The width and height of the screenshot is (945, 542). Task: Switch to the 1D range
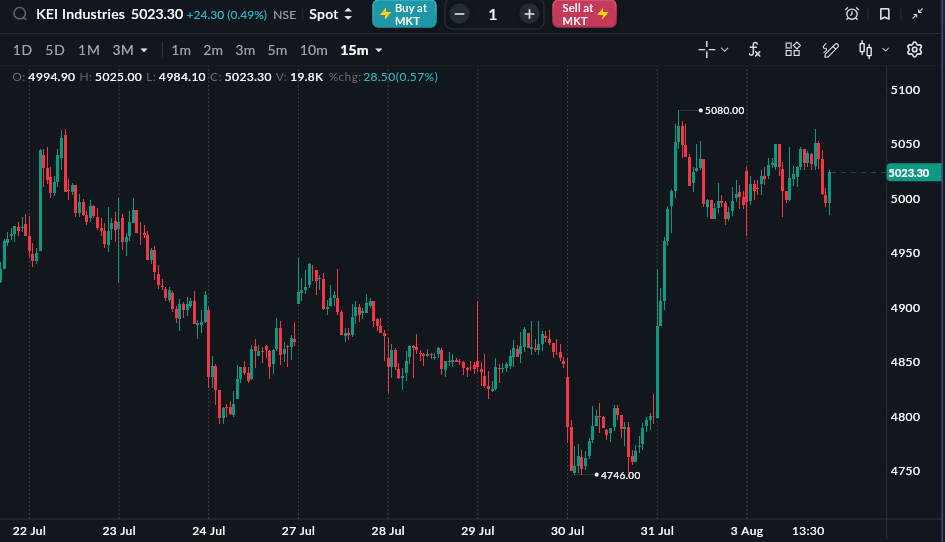click(x=22, y=50)
